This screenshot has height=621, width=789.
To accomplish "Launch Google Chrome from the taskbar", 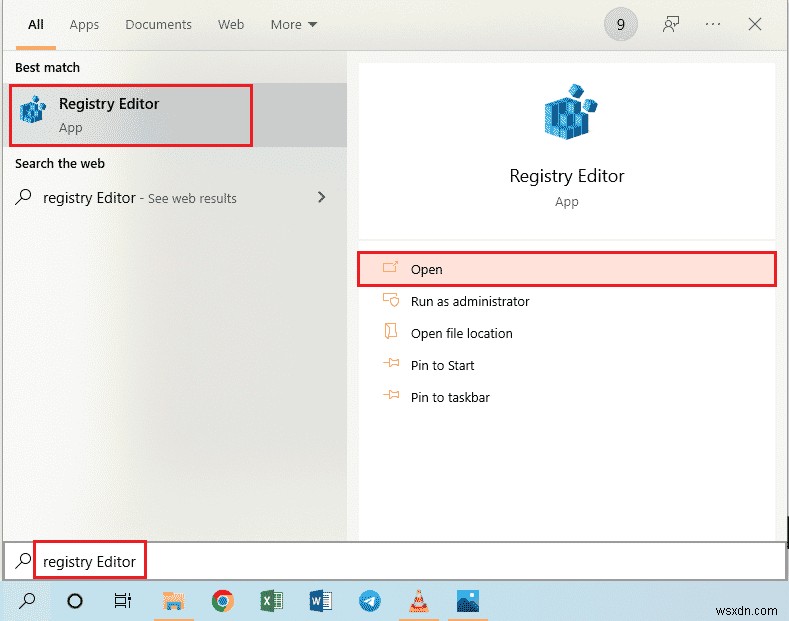I will [x=222, y=601].
